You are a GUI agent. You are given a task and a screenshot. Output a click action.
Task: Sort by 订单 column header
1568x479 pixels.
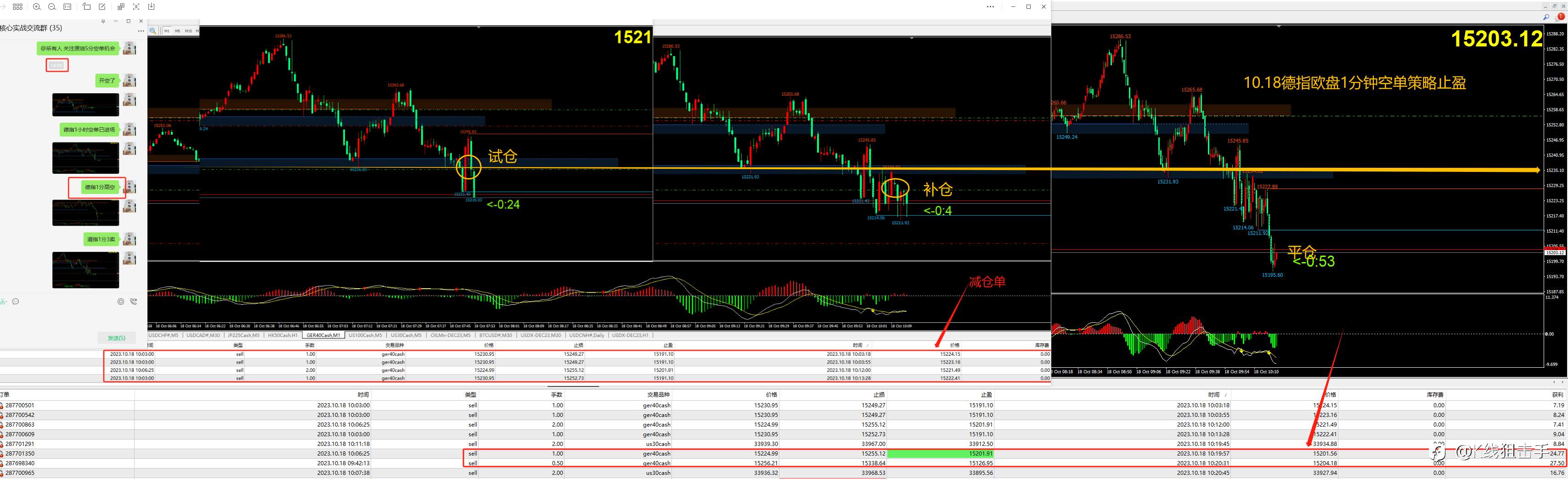(5, 394)
